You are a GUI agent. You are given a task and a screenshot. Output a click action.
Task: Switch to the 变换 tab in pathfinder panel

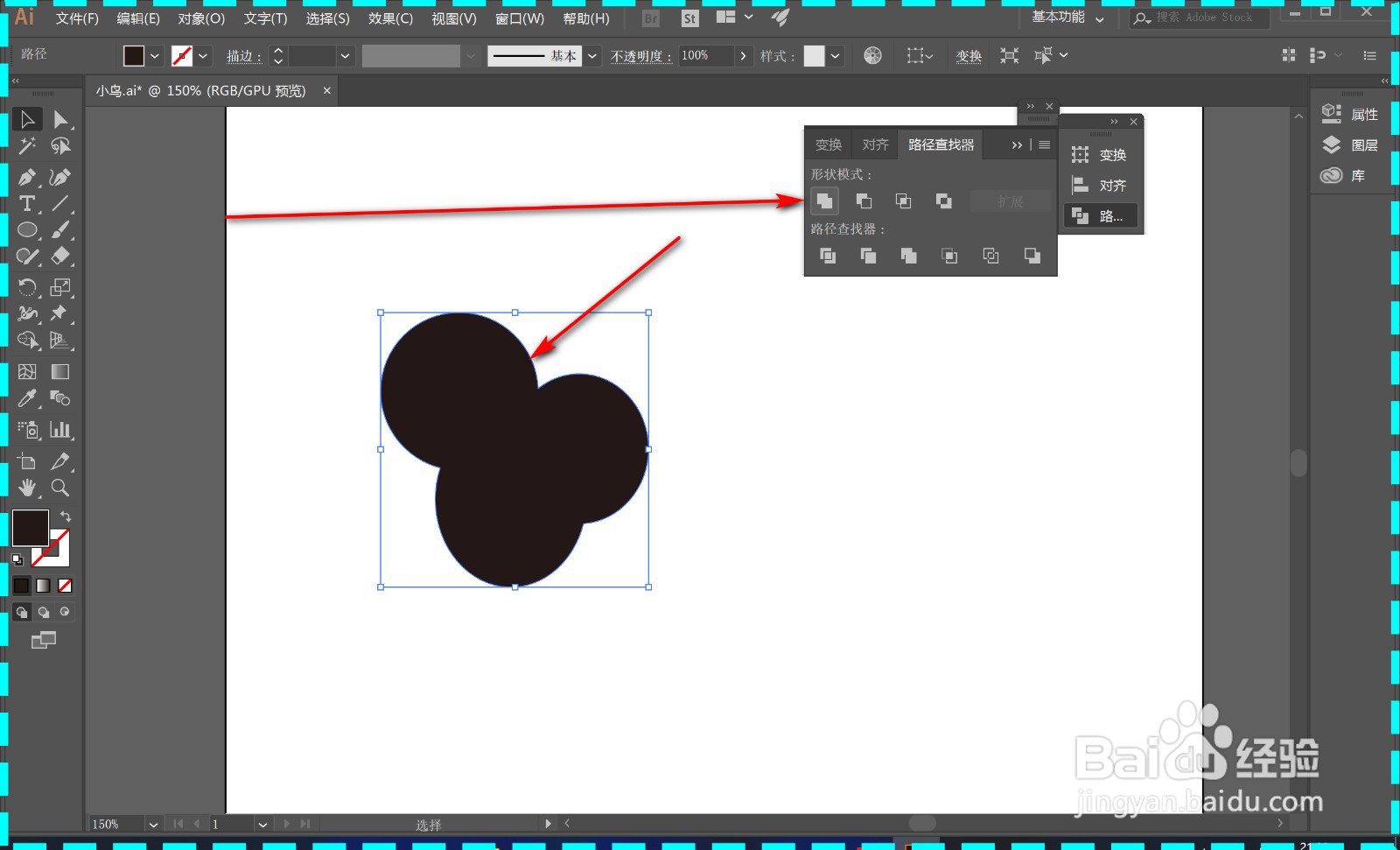829,144
